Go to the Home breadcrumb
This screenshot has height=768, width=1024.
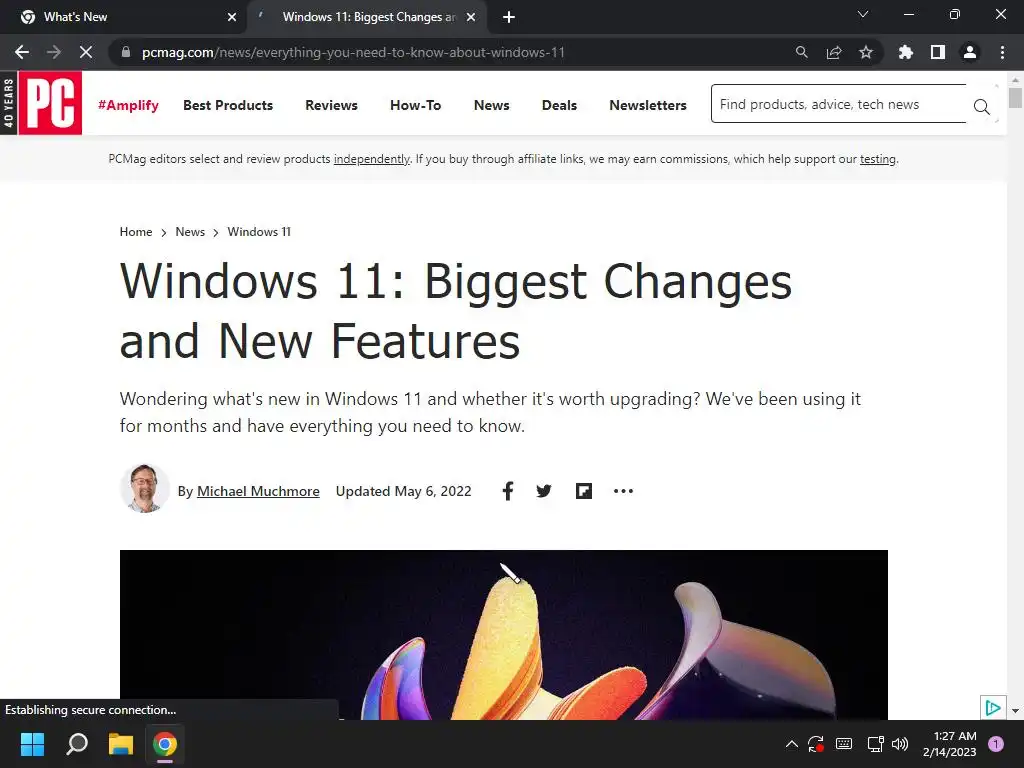(136, 232)
